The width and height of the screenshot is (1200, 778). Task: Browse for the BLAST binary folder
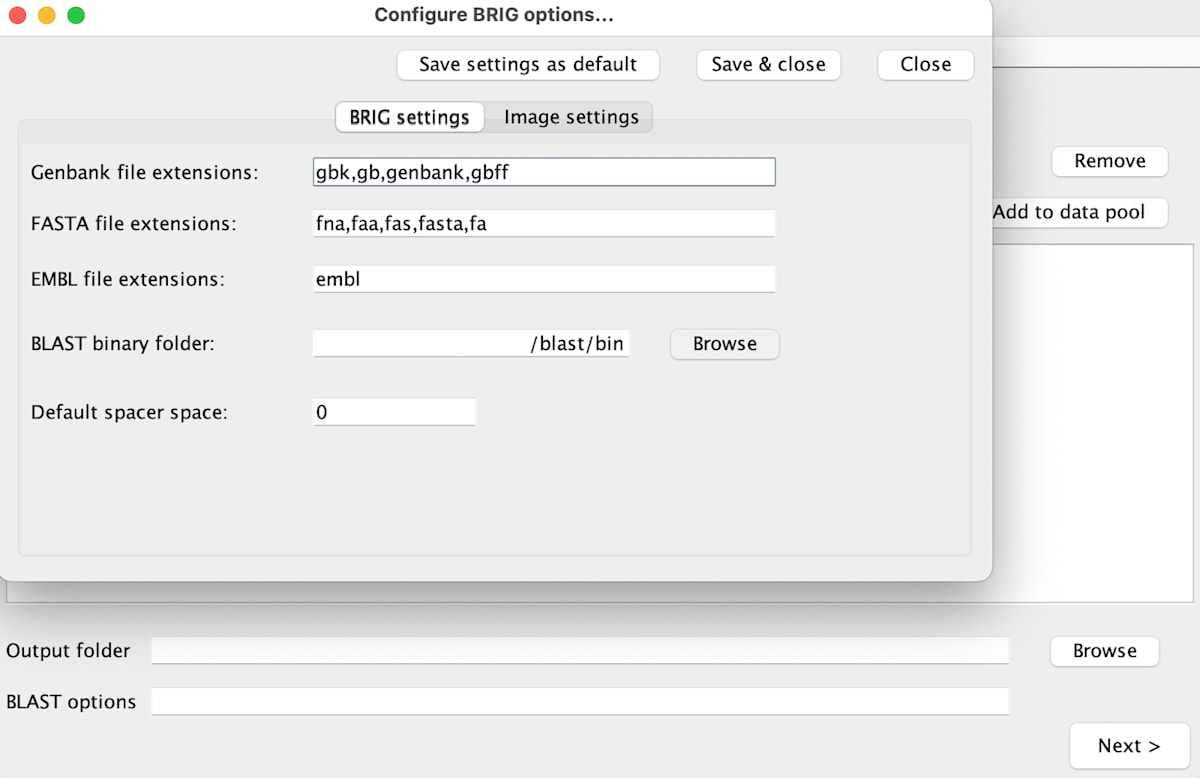click(724, 344)
